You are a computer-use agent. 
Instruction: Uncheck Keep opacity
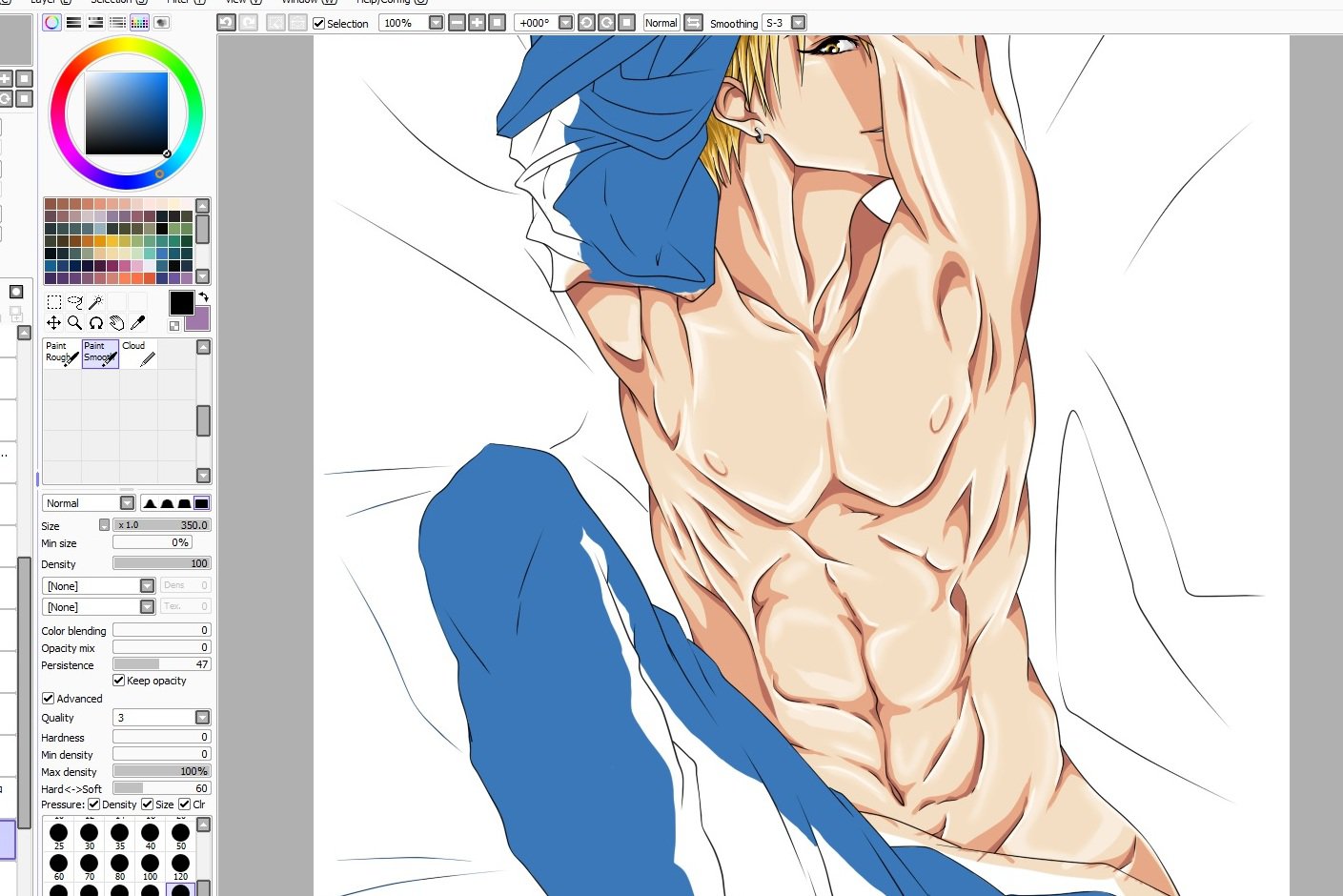[x=118, y=681]
